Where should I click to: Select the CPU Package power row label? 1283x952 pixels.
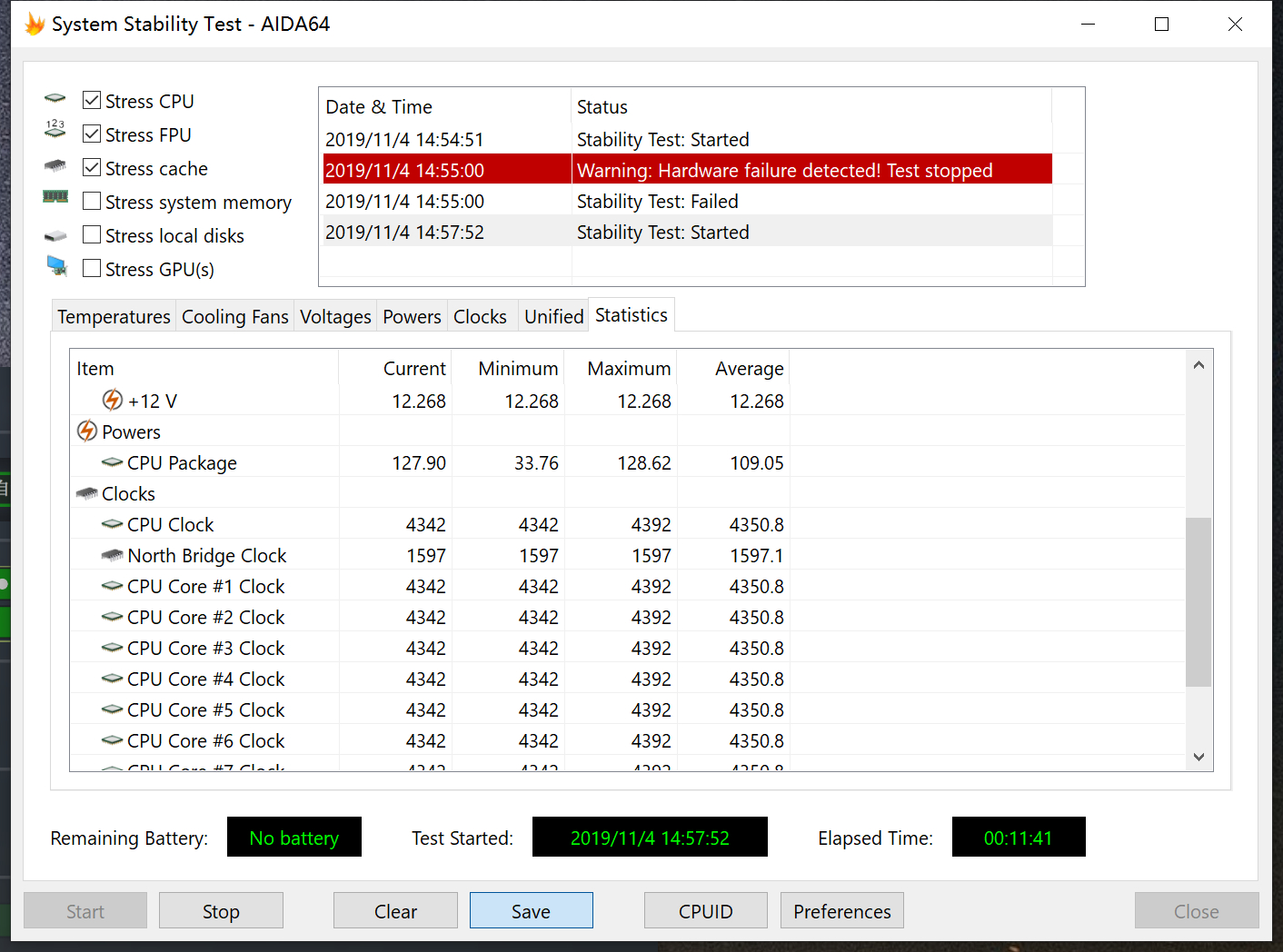[182, 462]
